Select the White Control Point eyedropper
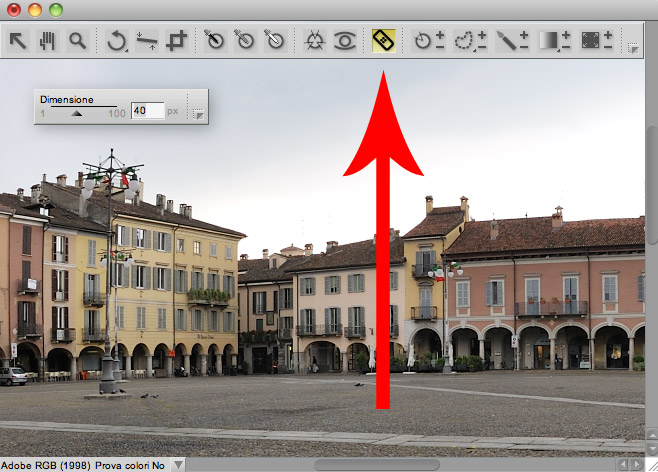This screenshot has width=658, height=472. [275, 41]
